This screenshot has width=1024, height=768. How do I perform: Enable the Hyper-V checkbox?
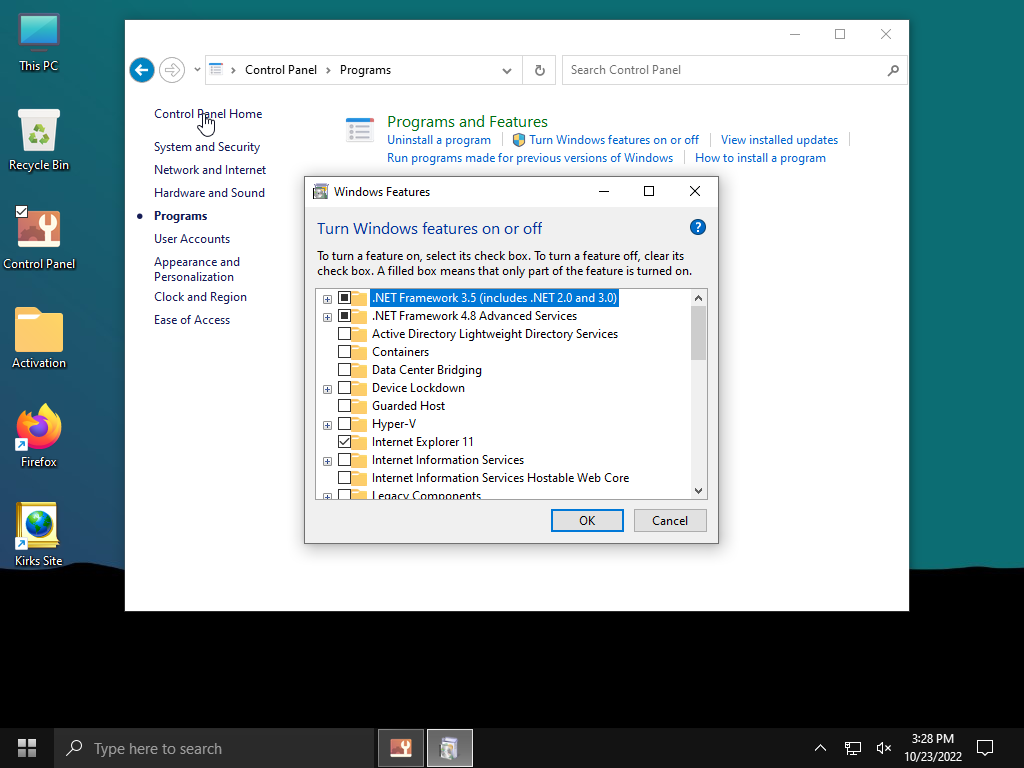[344, 424]
